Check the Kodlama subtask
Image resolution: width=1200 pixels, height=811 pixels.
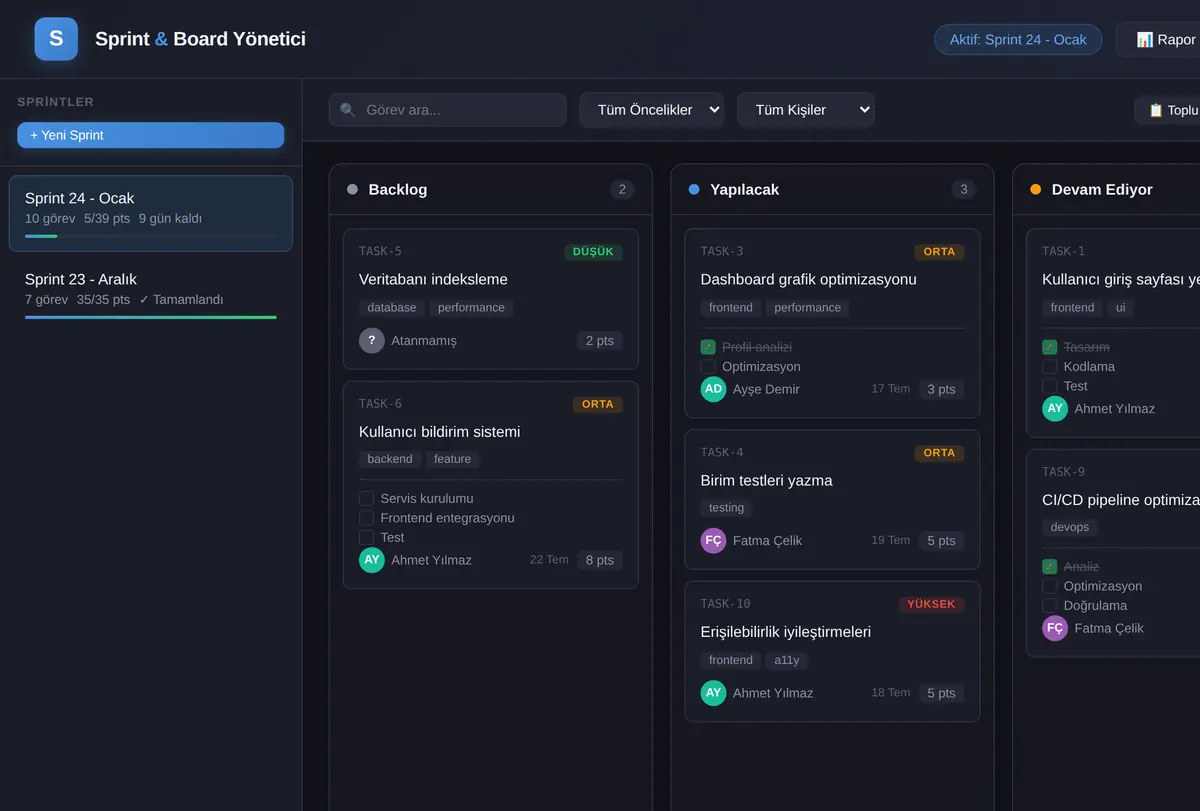[x=1050, y=367]
